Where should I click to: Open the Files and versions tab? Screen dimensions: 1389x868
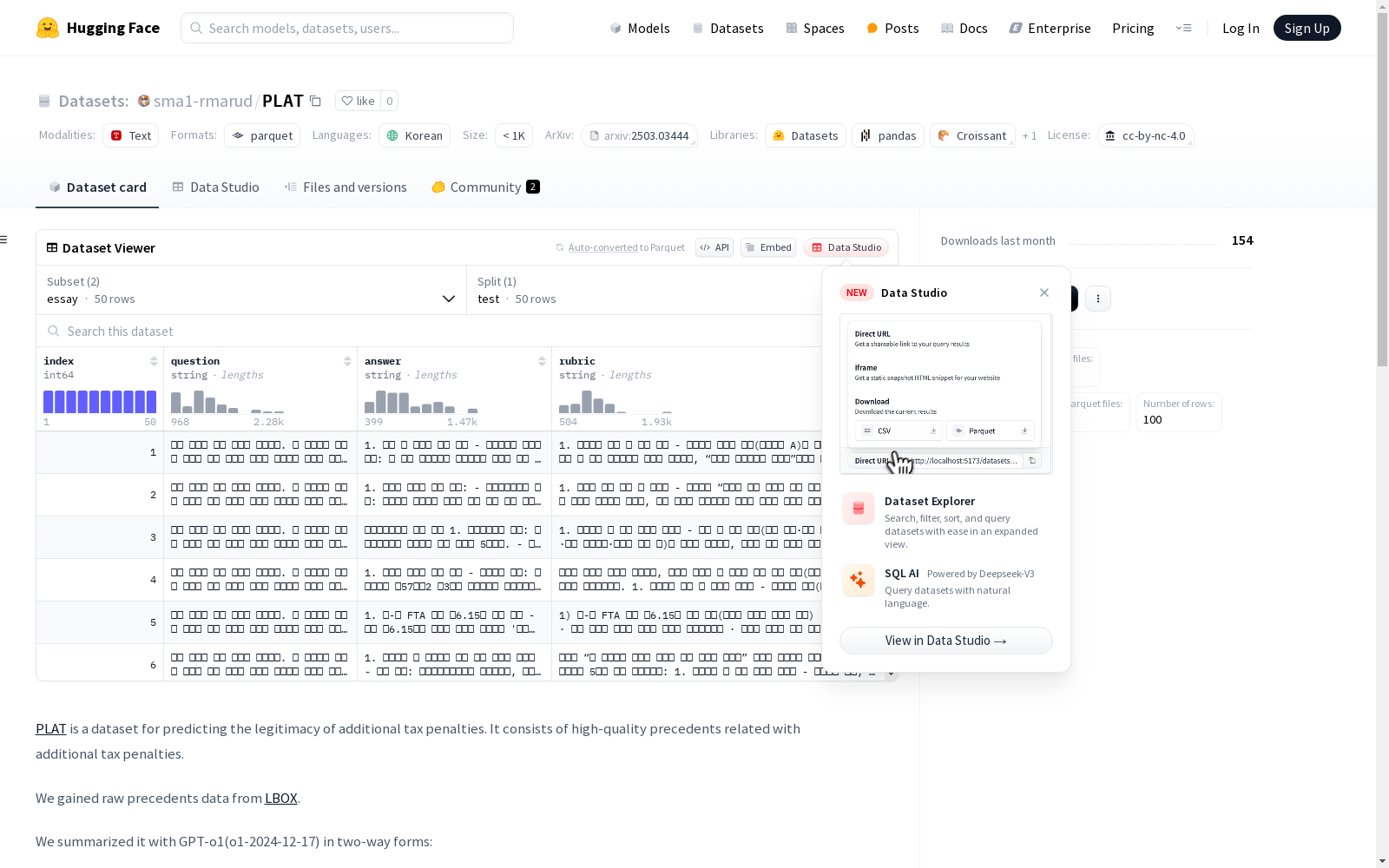[x=346, y=187]
